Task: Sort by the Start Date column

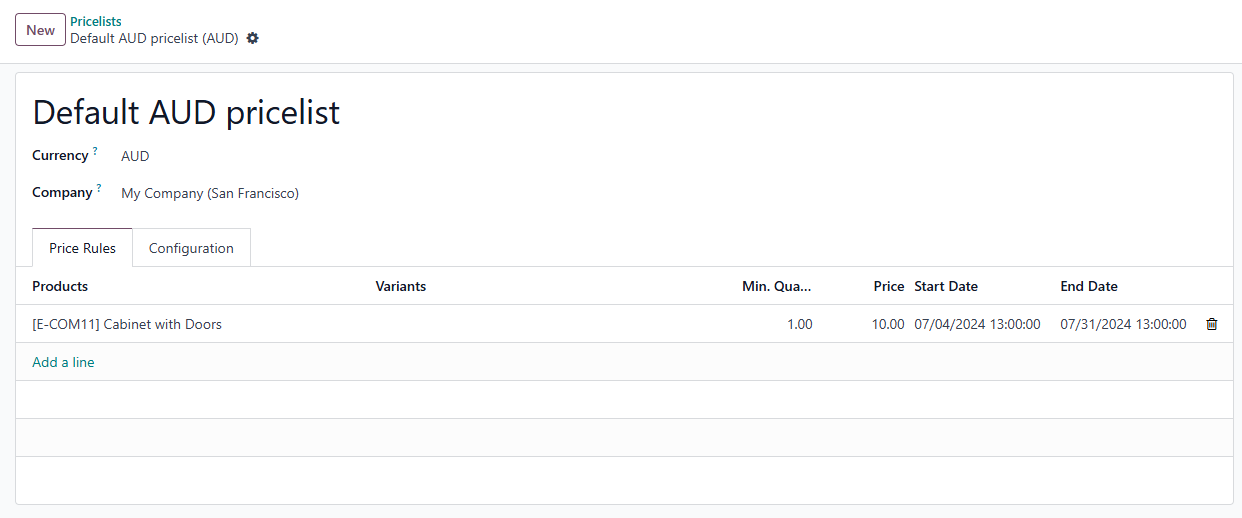Action: coord(946,286)
